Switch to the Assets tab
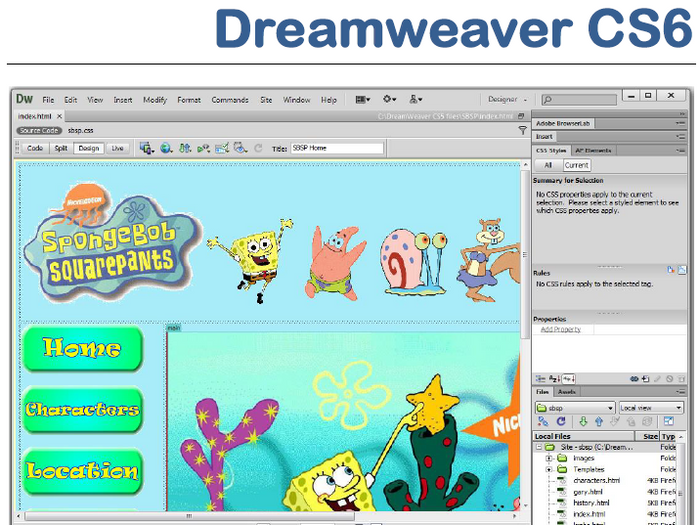Image resolution: width=700 pixels, height=525 pixels. [x=567, y=392]
